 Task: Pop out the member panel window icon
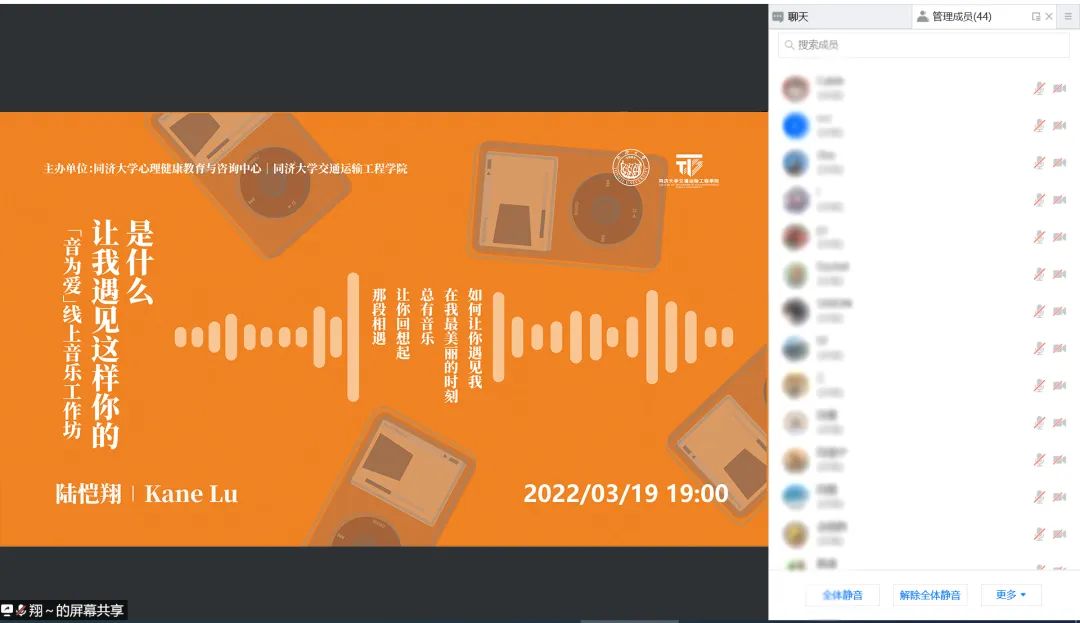tap(1036, 17)
